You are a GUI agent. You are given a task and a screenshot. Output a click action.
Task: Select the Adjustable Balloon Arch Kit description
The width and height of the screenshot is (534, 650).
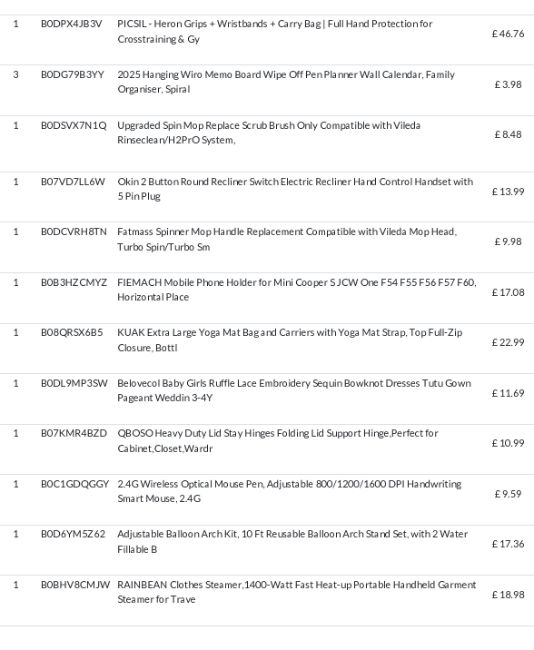(292, 541)
